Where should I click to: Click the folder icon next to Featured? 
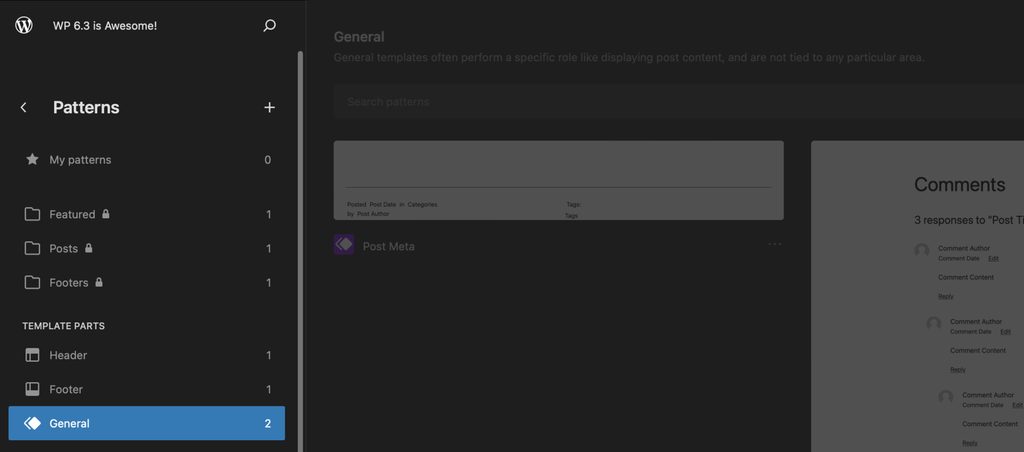(32, 214)
